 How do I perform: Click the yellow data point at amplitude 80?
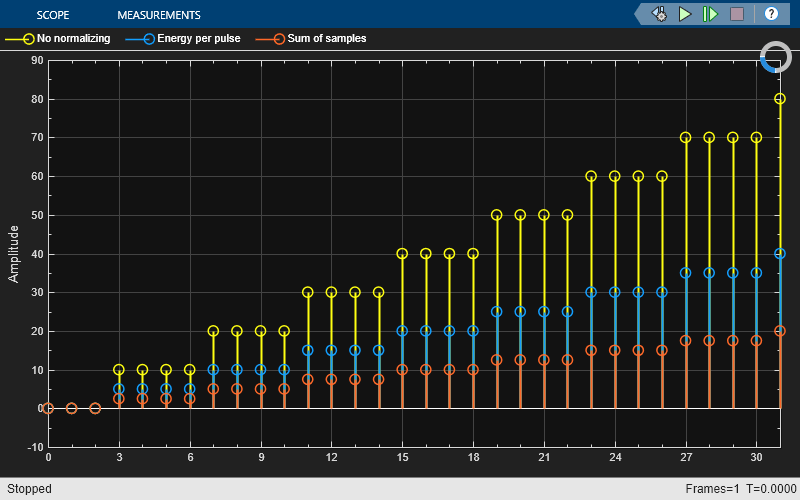pos(780,99)
